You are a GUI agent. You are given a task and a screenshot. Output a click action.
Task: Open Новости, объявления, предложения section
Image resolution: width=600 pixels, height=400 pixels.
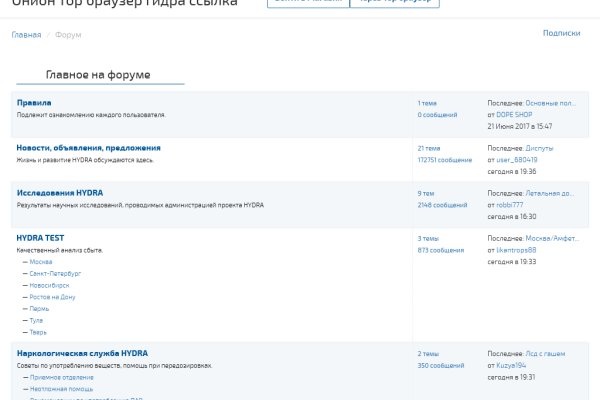88,148
